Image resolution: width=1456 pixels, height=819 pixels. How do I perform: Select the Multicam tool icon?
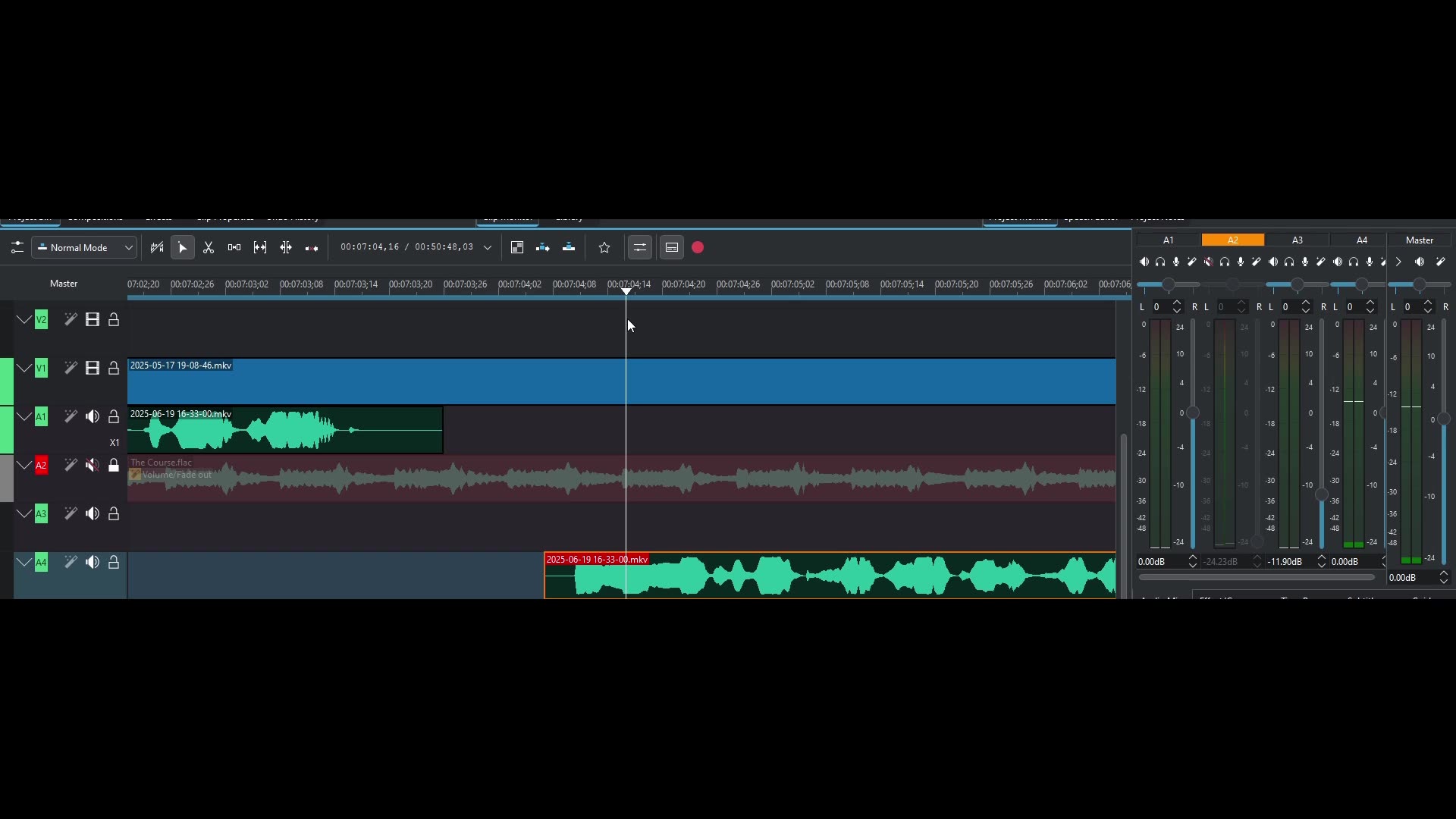pyautogui.click(x=312, y=247)
